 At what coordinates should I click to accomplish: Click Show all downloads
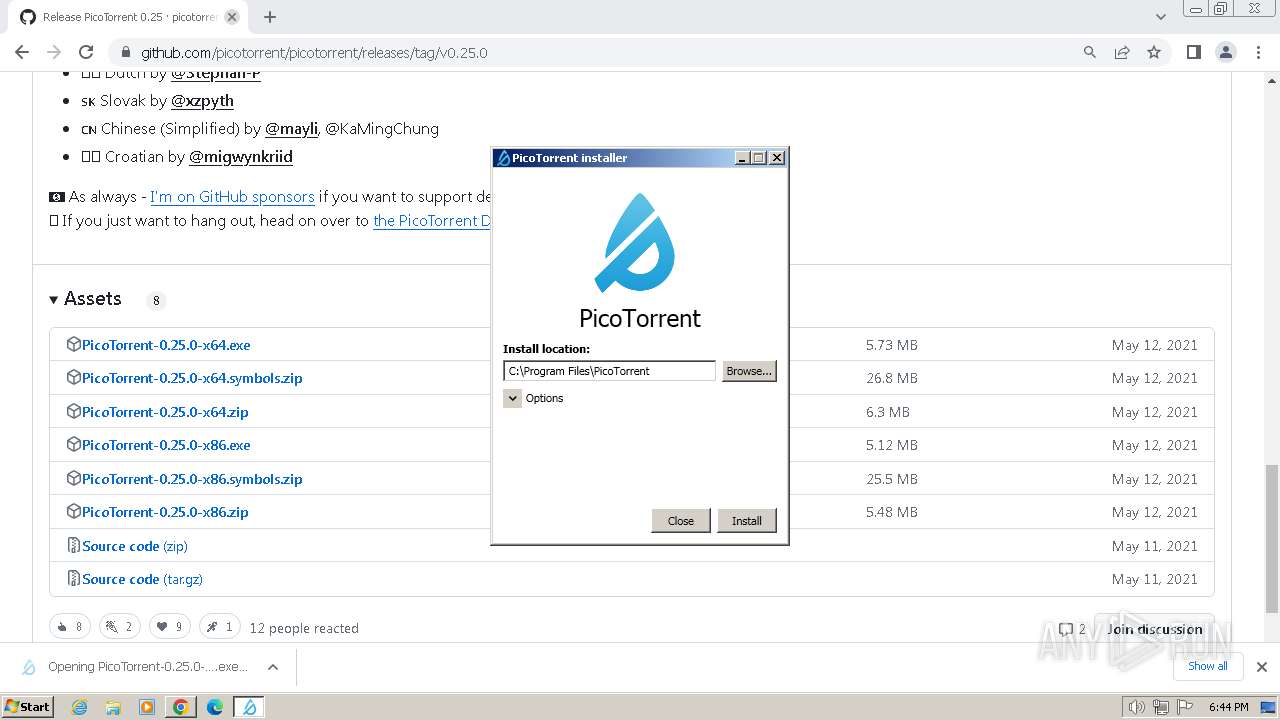coord(1208,666)
